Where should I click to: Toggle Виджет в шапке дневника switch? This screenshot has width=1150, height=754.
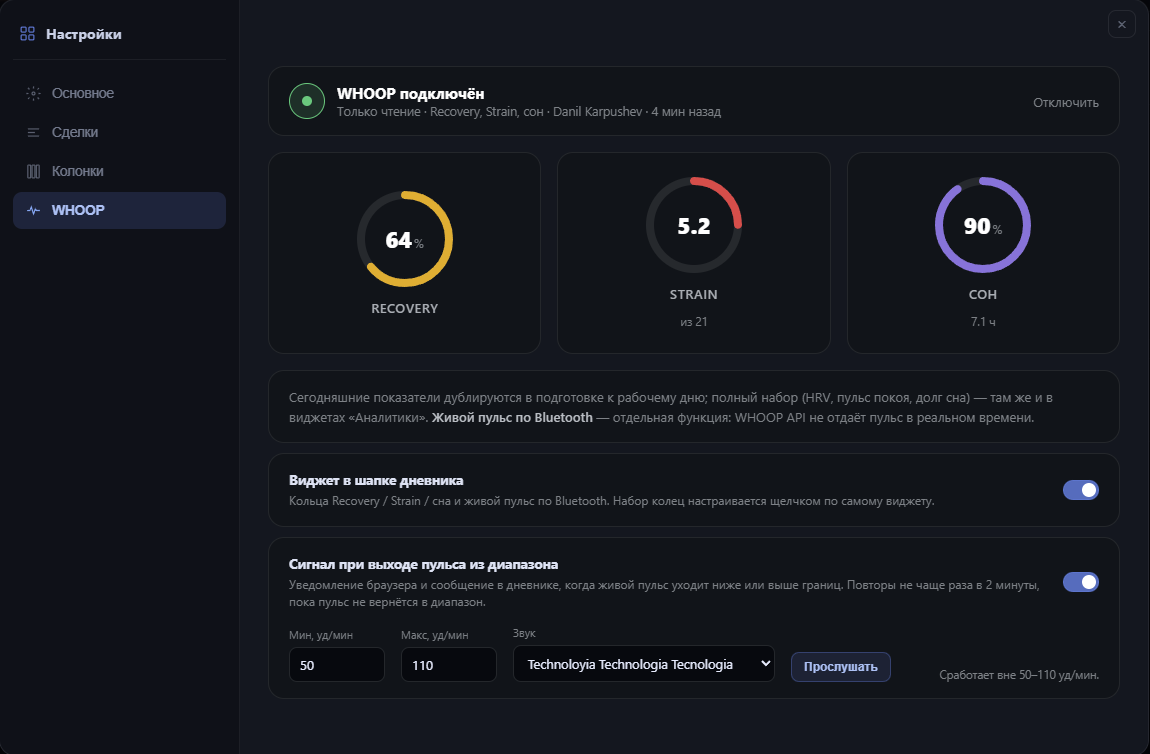pyautogui.click(x=1080, y=490)
